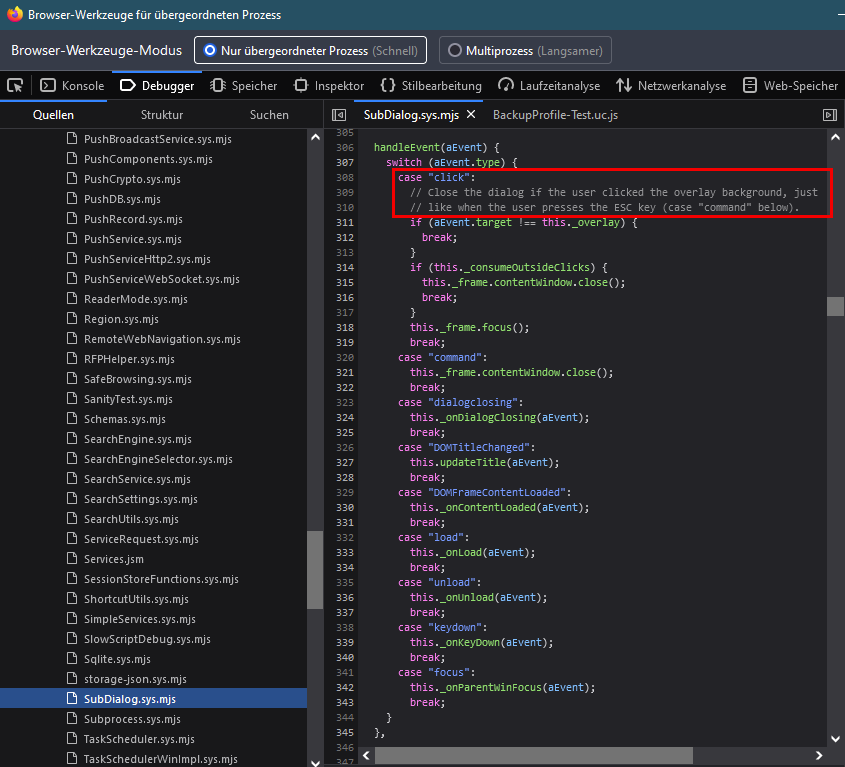Close the SubDialog.sys.mjs tab
The width and height of the screenshot is (845, 767).
pyautogui.click(x=471, y=115)
